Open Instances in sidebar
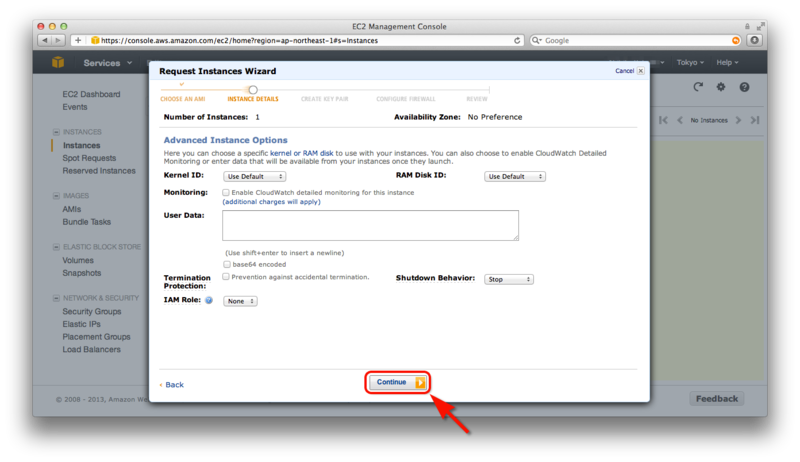The height and width of the screenshot is (462, 800). point(82,145)
